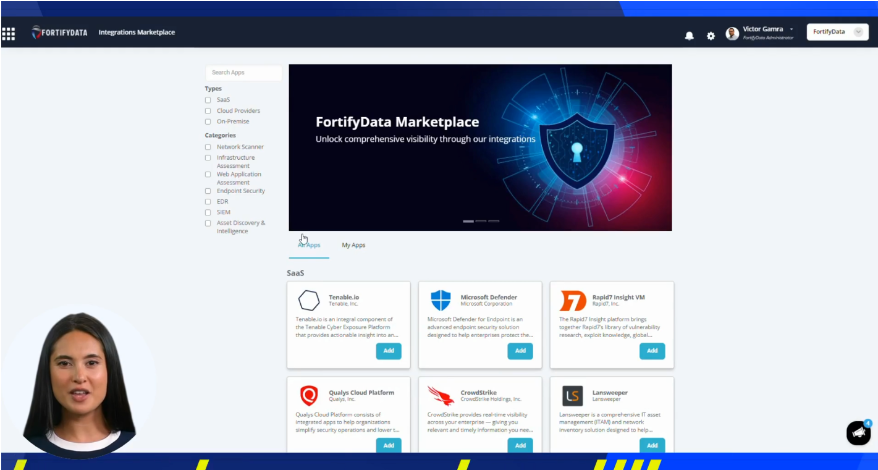Viewport: 878px width, 470px height.
Task: Click the Qualys Cloud Platform icon
Action: [x=309, y=395]
